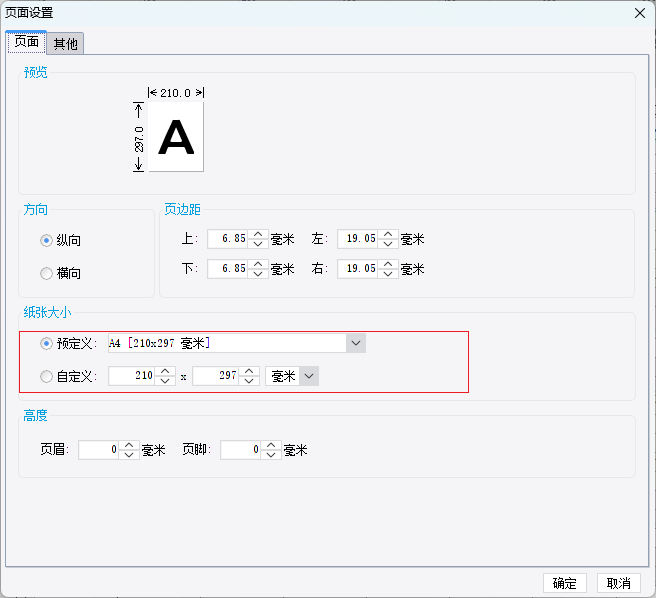Increase the 页脚 height value
The width and height of the screenshot is (656, 598).
click(271, 445)
